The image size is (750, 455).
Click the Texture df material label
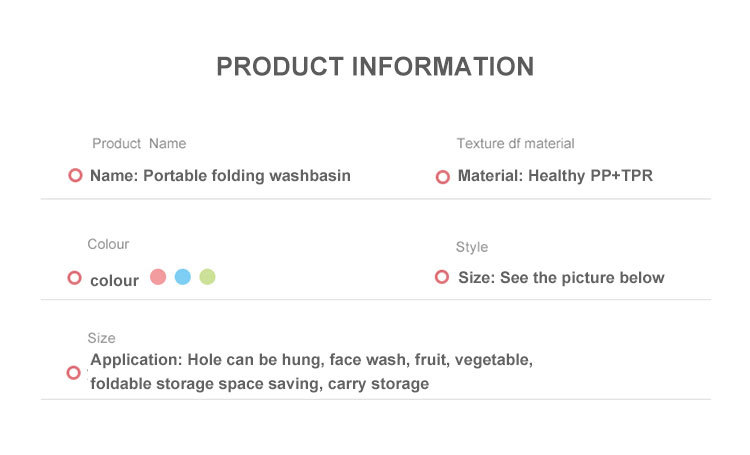(515, 144)
